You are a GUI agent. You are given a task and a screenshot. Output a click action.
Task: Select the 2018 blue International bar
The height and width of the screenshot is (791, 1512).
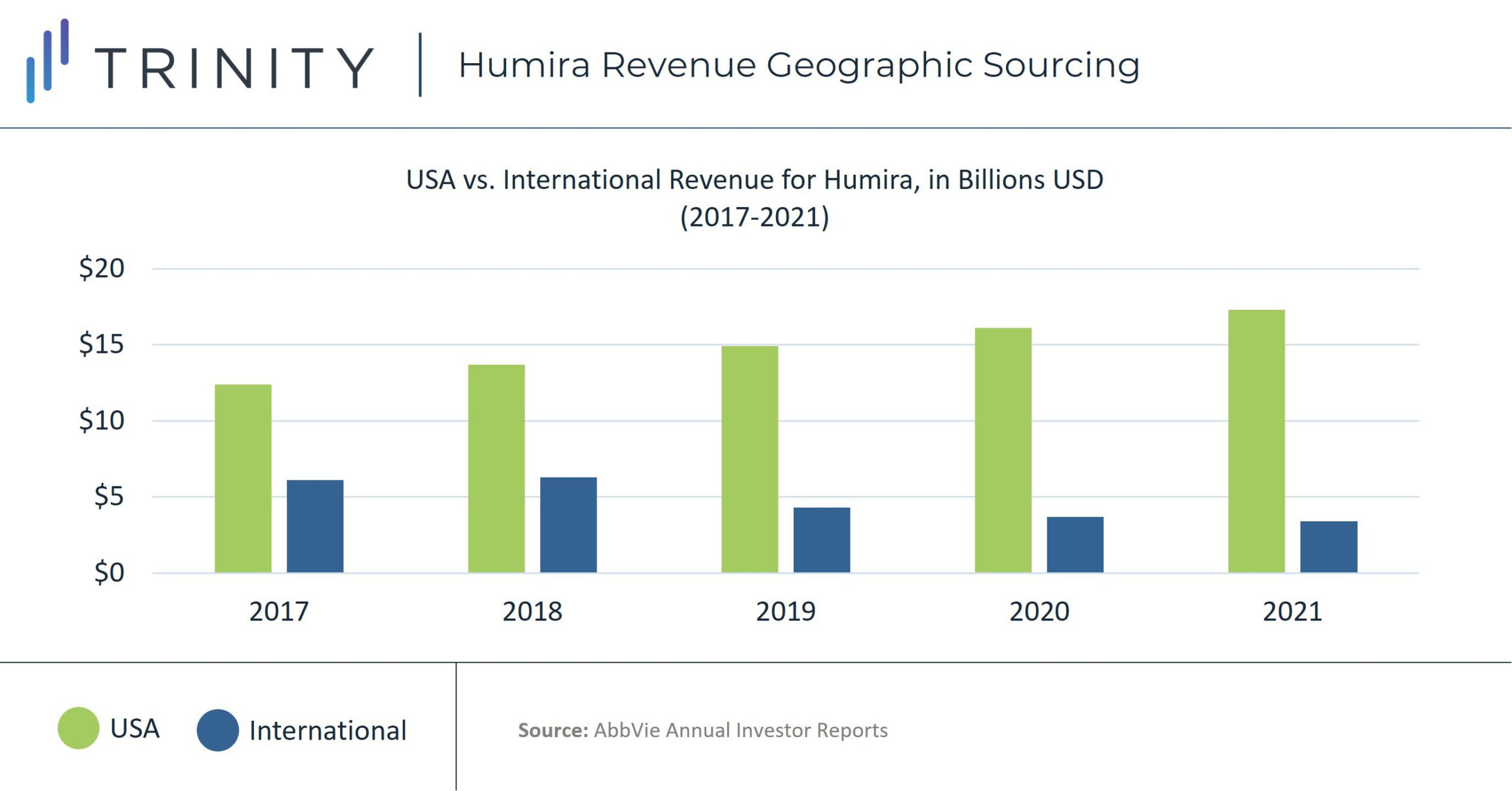click(568, 524)
